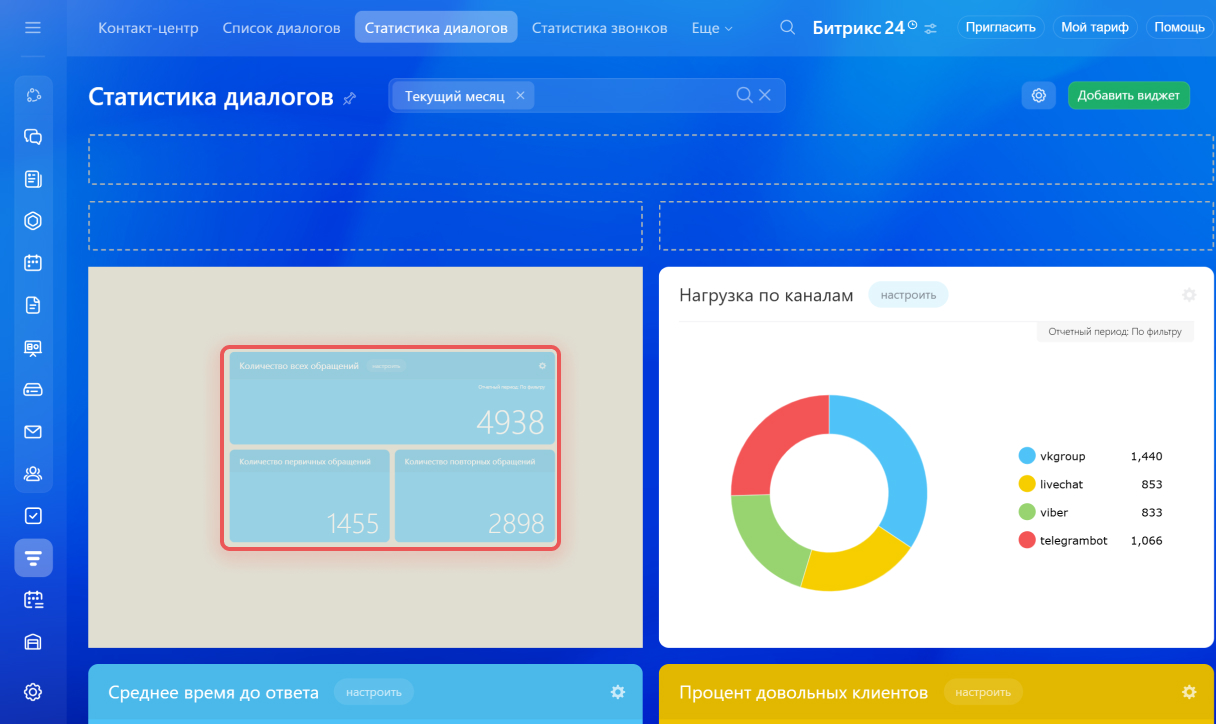The image size is (1216, 724).
Task: Open the sliders icon next to Битрикс 24
Action: point(931,28)
